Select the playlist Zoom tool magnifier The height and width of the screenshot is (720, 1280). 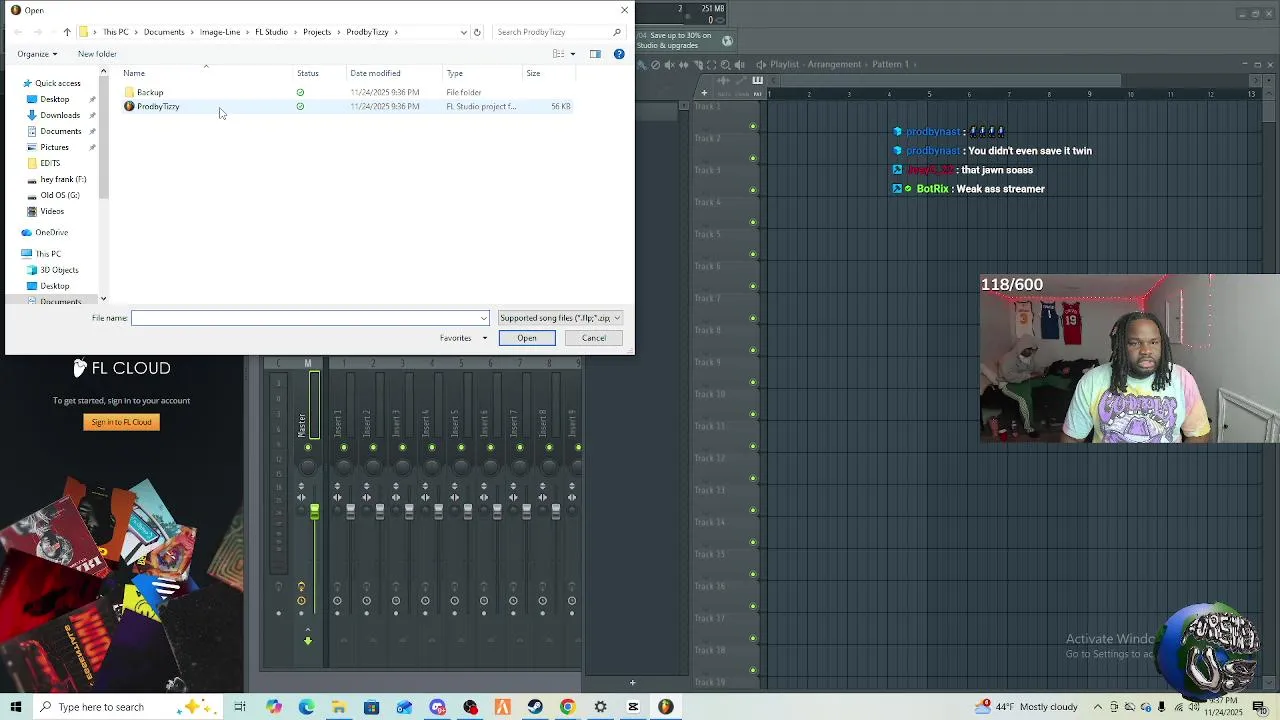(726, 65)
